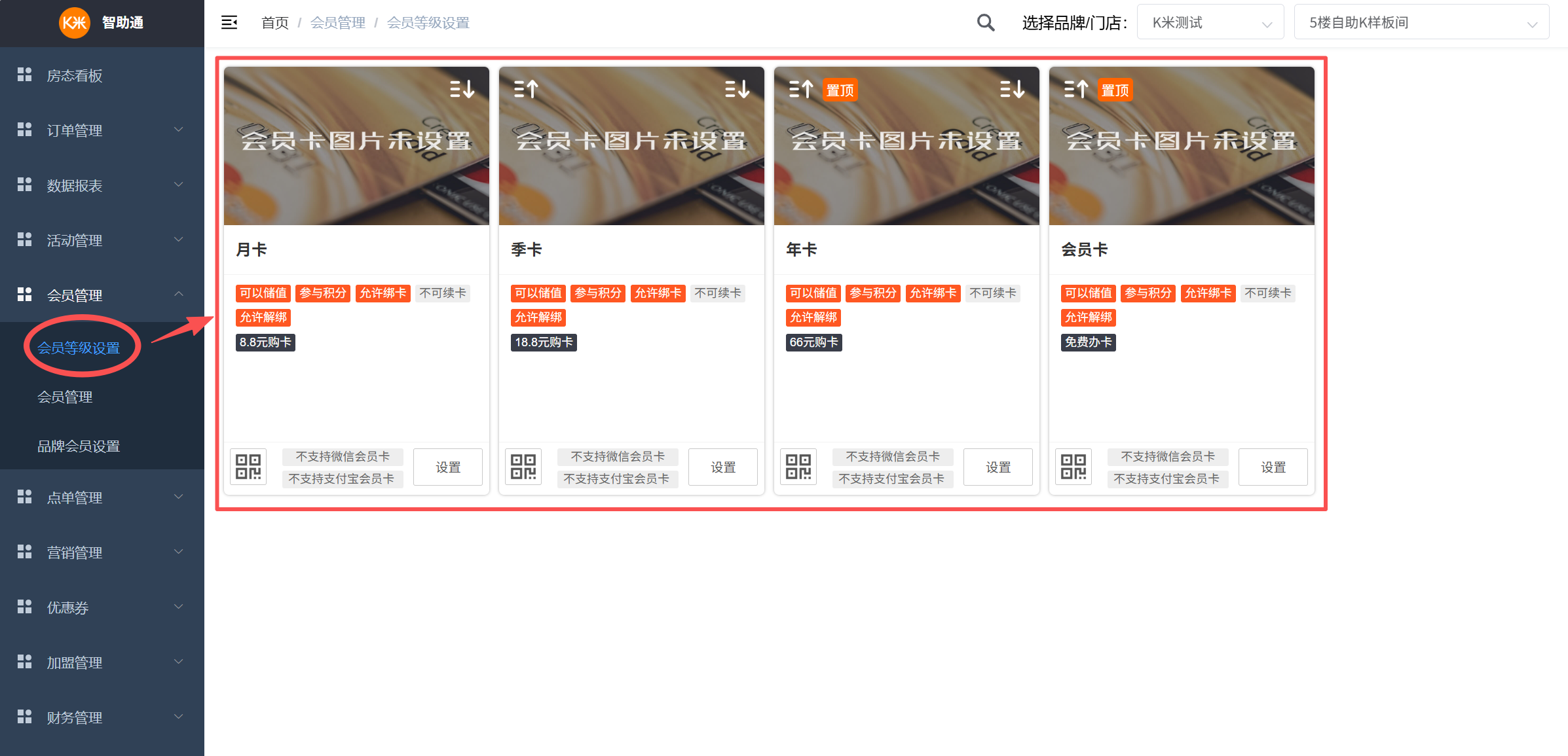Move 季卡 up with sort-up icon
The image size is (1568, 756).
click(x=526, y=89)
